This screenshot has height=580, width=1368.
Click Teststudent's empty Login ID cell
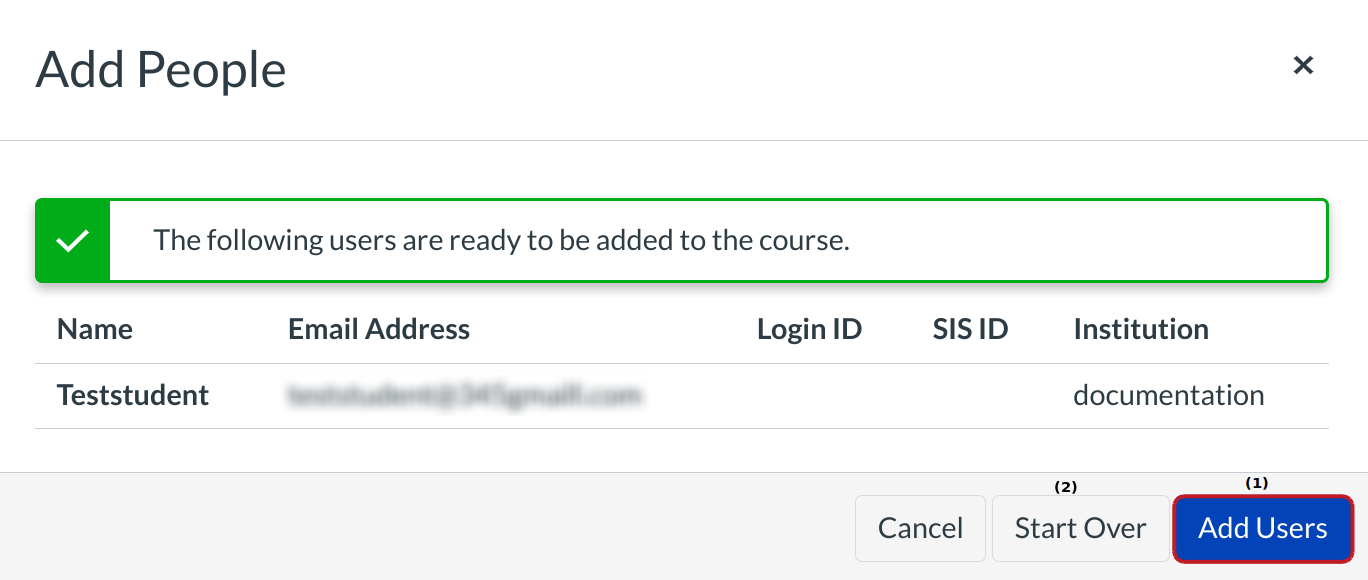tap(809, 396)
